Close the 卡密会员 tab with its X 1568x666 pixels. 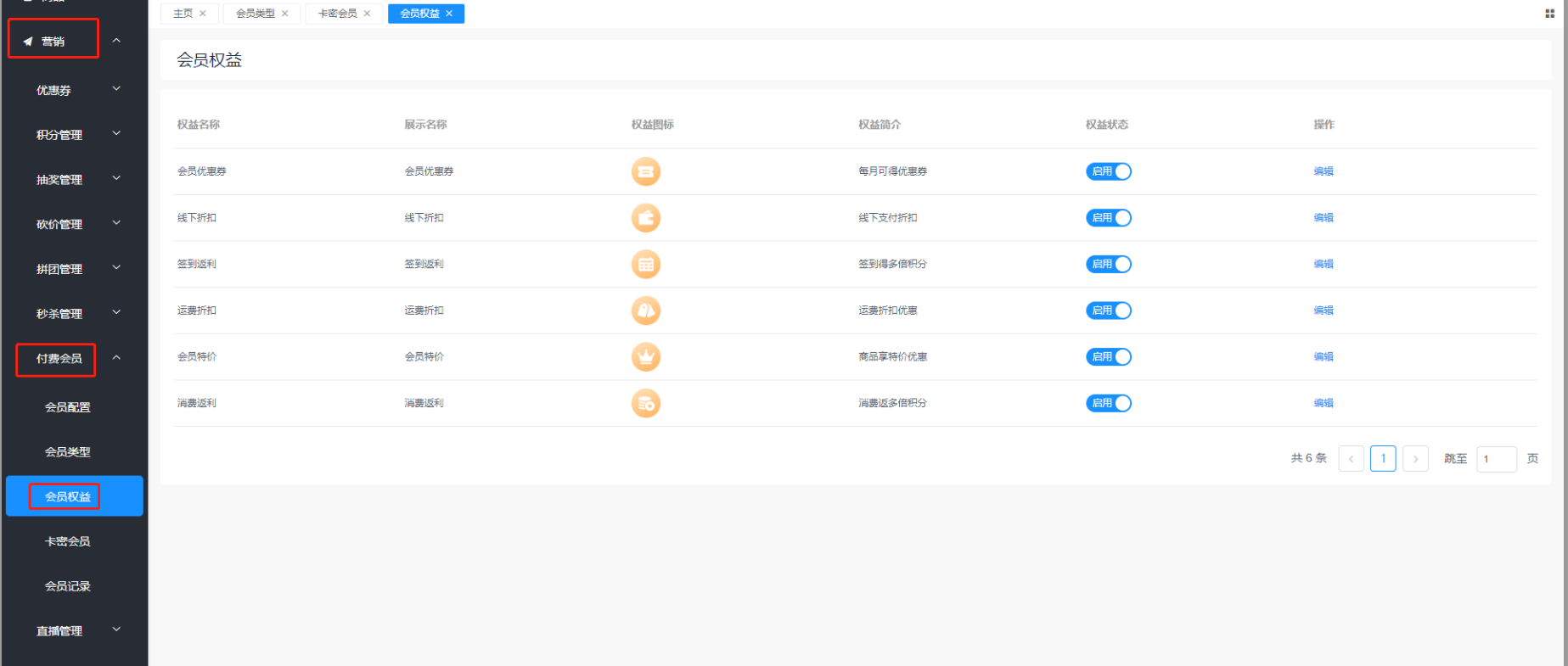pos(367,14)
